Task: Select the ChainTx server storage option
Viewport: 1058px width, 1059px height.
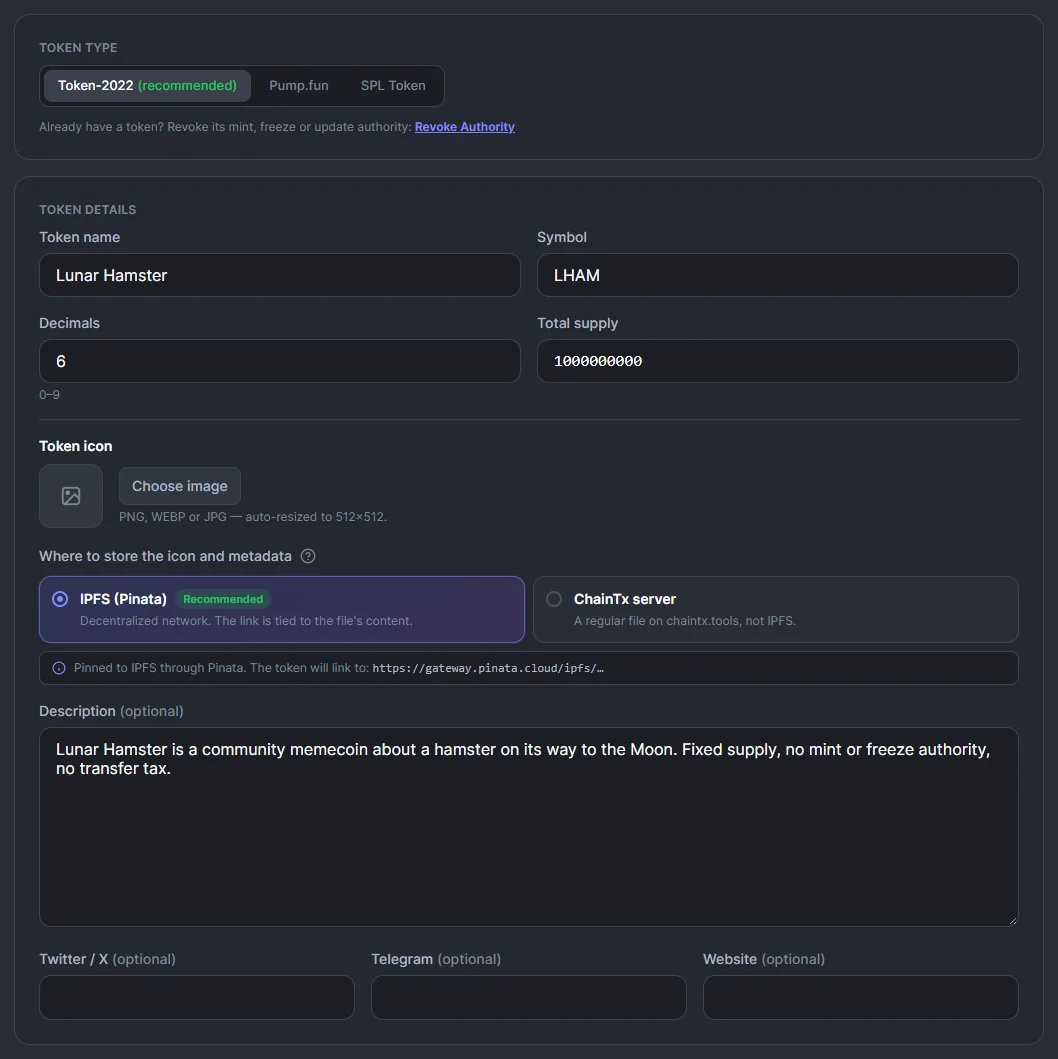Action: (776, 609)
